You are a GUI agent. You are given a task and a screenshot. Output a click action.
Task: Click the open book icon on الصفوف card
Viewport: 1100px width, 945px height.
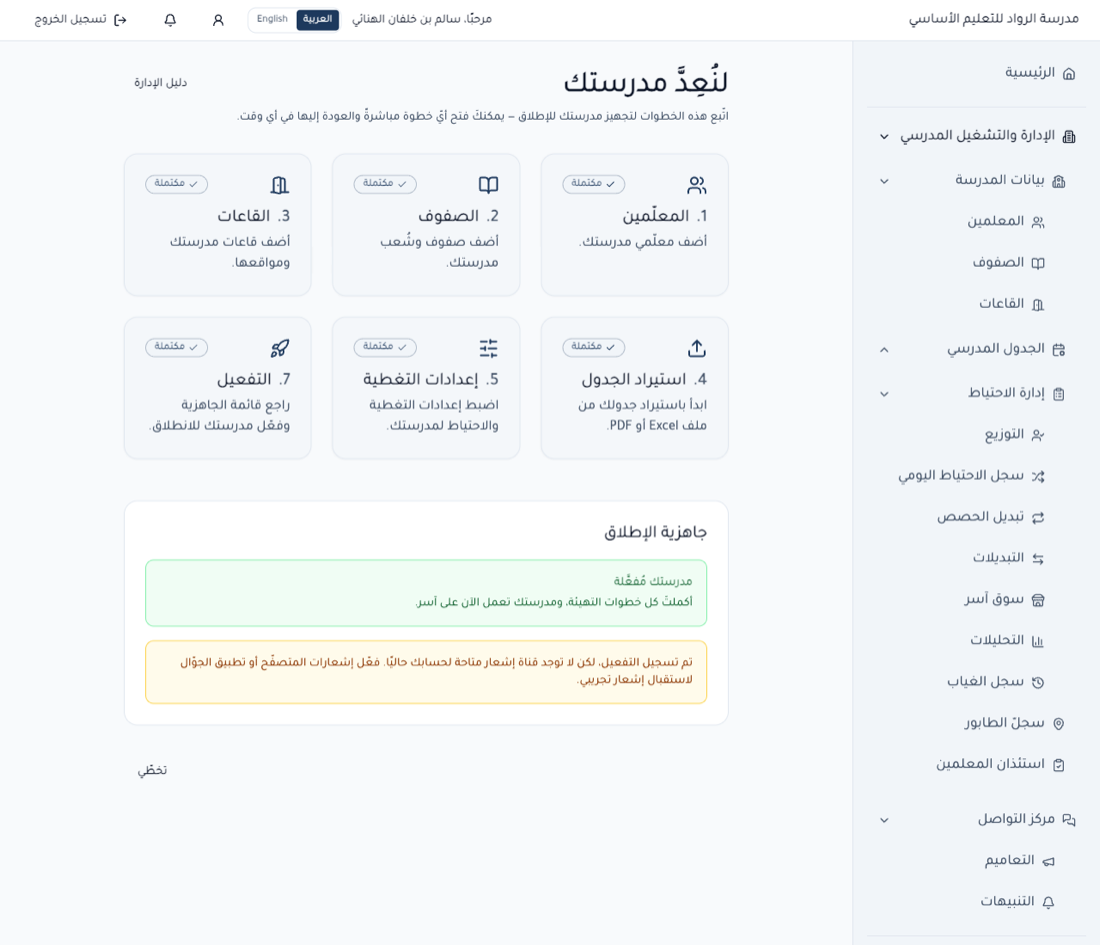pyautogui.click(x=488, y=185)
